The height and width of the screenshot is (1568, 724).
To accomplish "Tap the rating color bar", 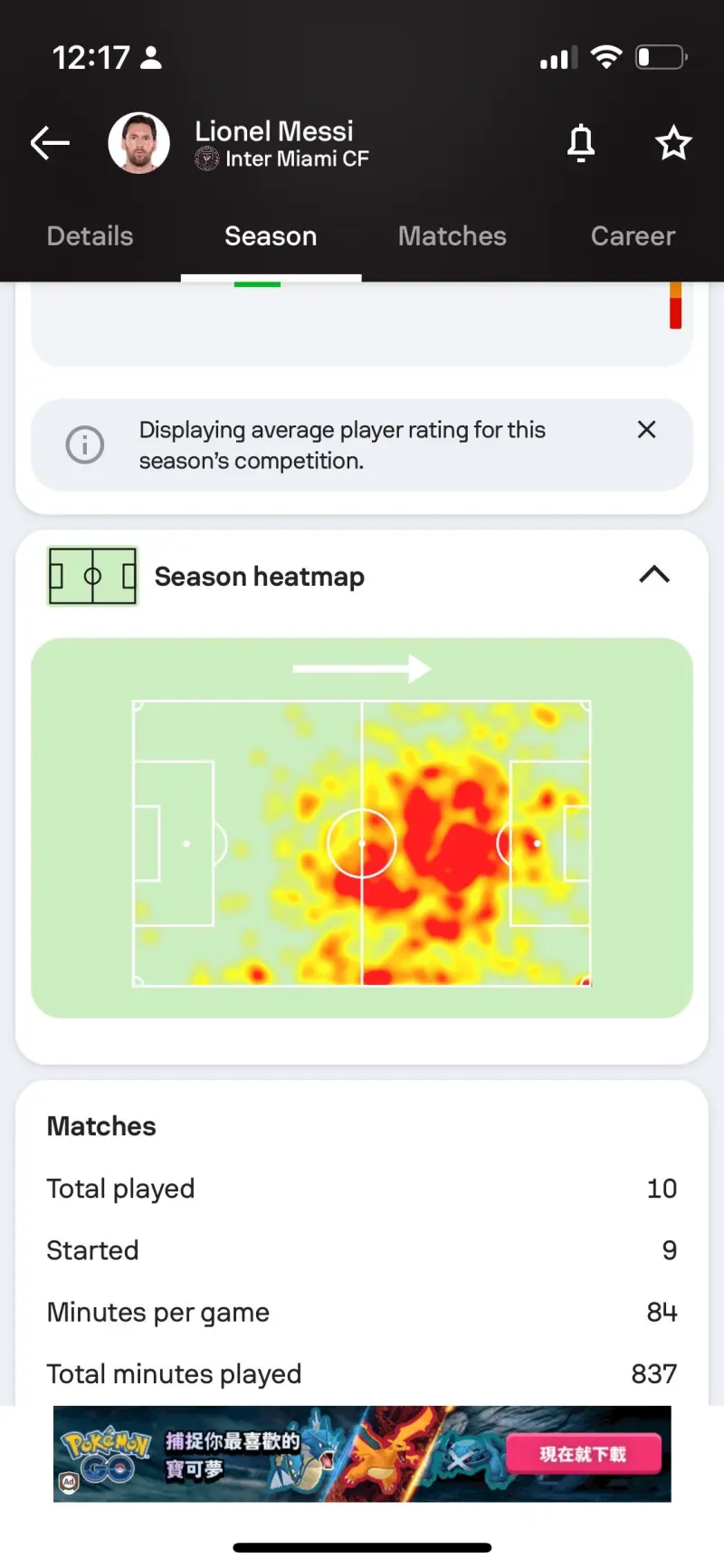I will click(x=675, y=305).
